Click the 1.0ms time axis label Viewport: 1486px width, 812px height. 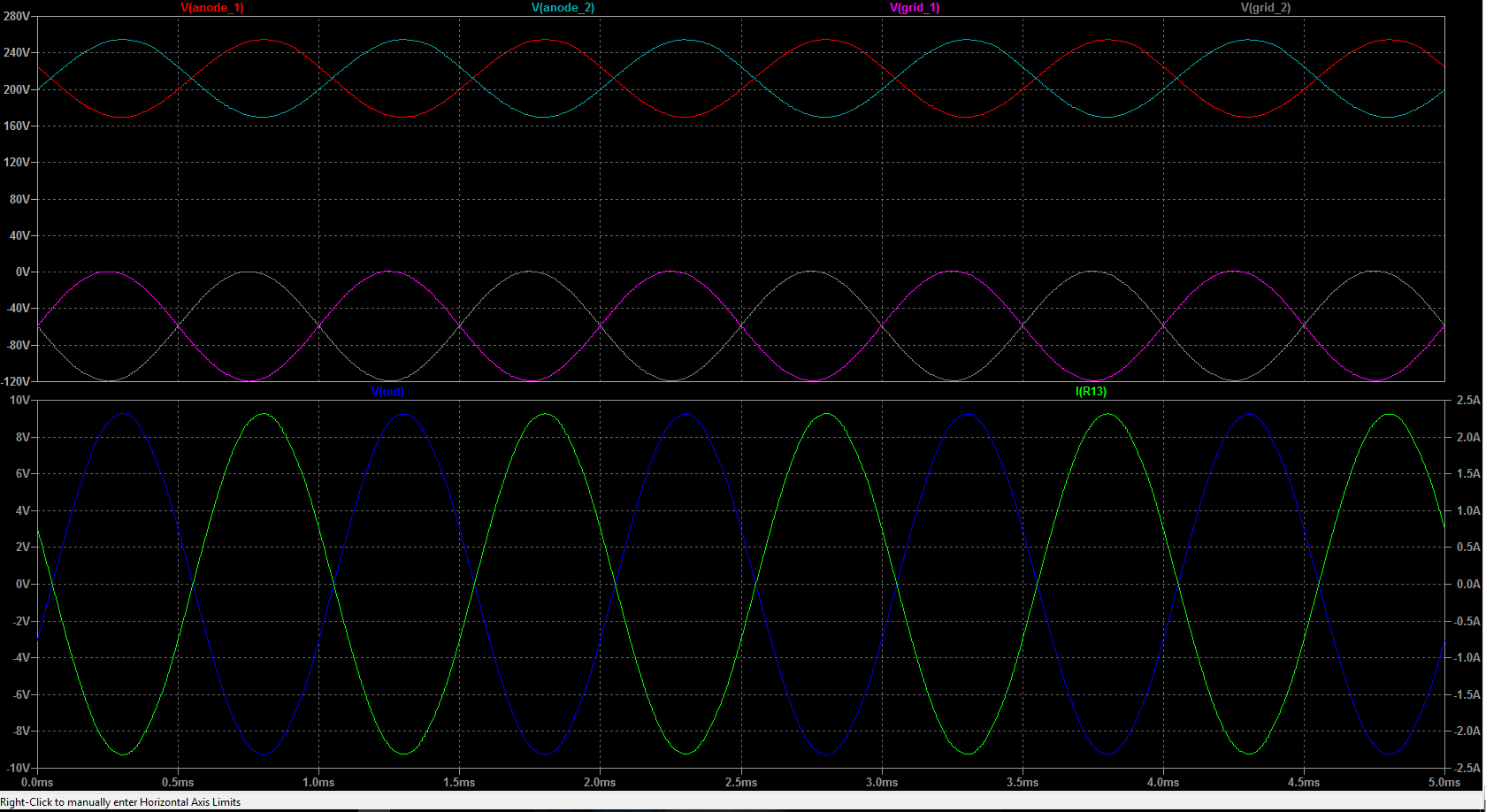[318, 782]
